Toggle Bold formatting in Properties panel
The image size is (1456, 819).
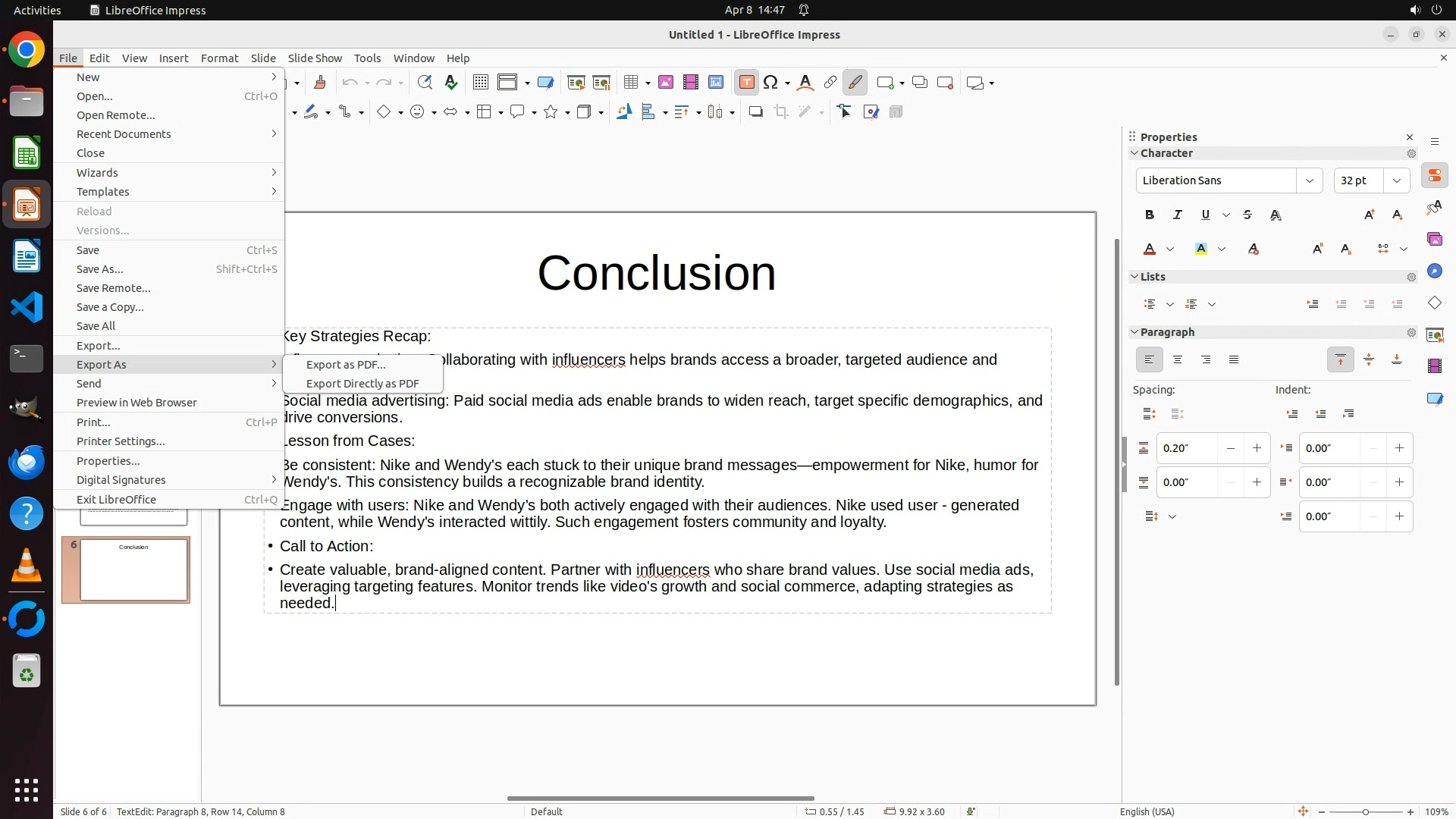pos(1150,215)
